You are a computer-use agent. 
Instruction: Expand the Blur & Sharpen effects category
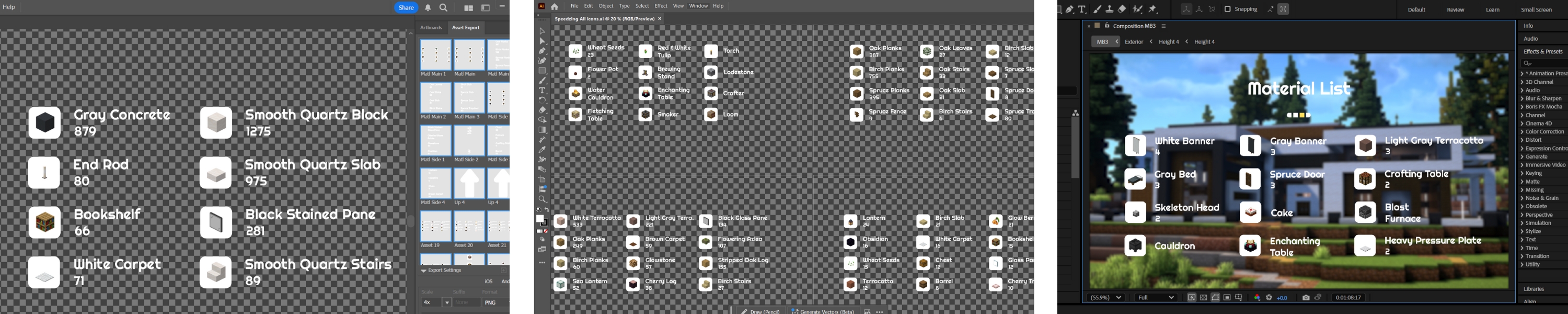1523,99
